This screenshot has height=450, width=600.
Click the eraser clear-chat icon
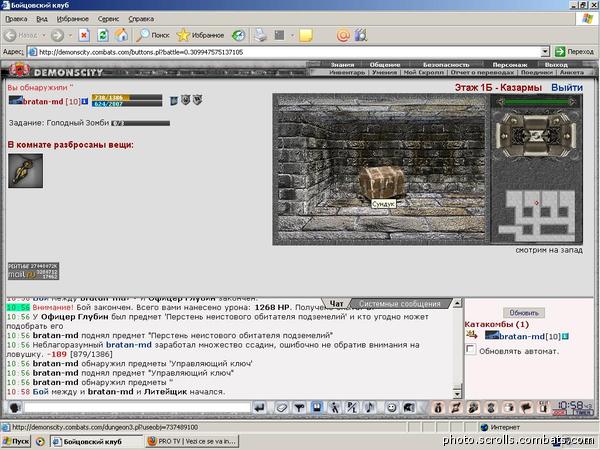[x=282, y=408]
